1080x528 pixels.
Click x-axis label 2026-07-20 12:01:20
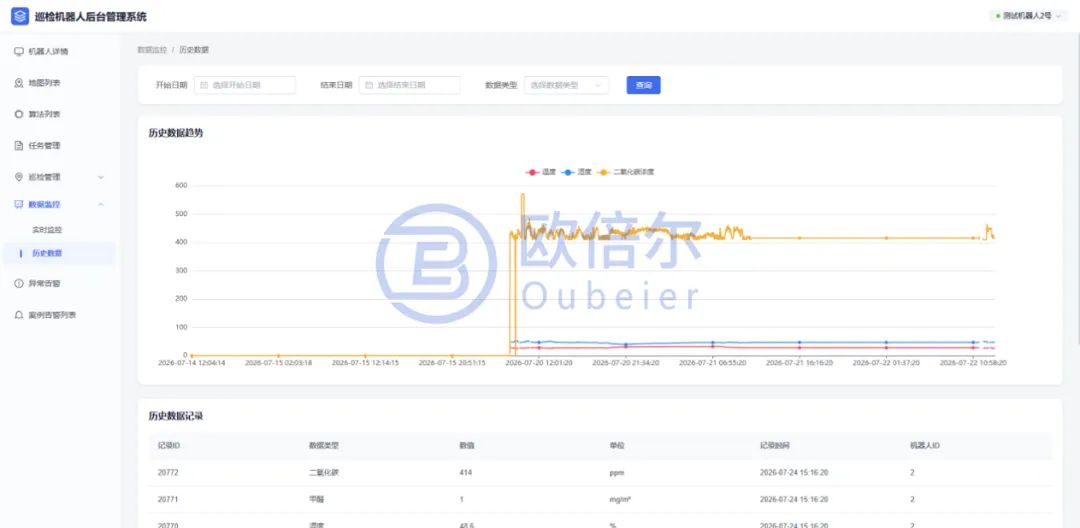[539, 363]
